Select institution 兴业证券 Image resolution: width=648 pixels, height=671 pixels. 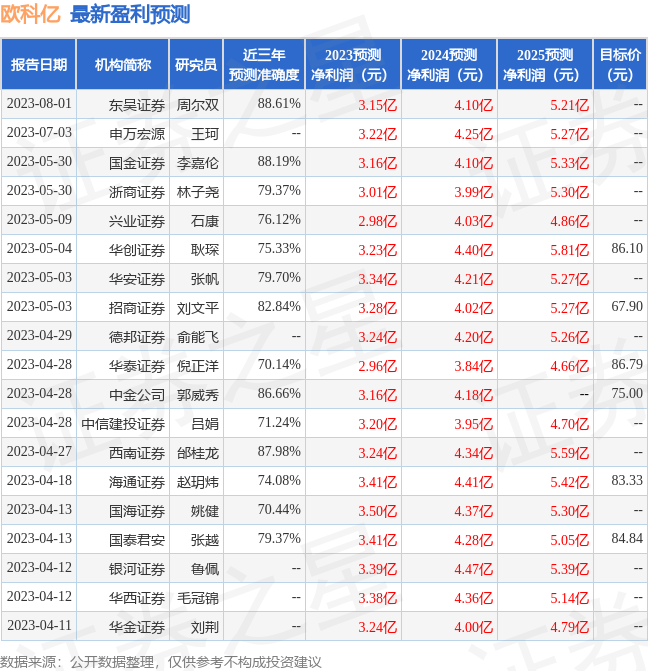[x=137, y=222]
